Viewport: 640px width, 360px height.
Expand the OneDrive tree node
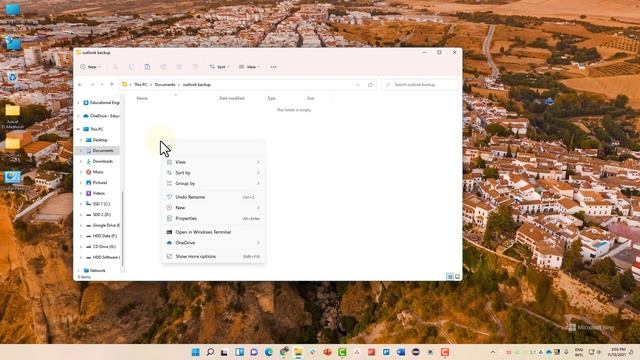[78, 116]
